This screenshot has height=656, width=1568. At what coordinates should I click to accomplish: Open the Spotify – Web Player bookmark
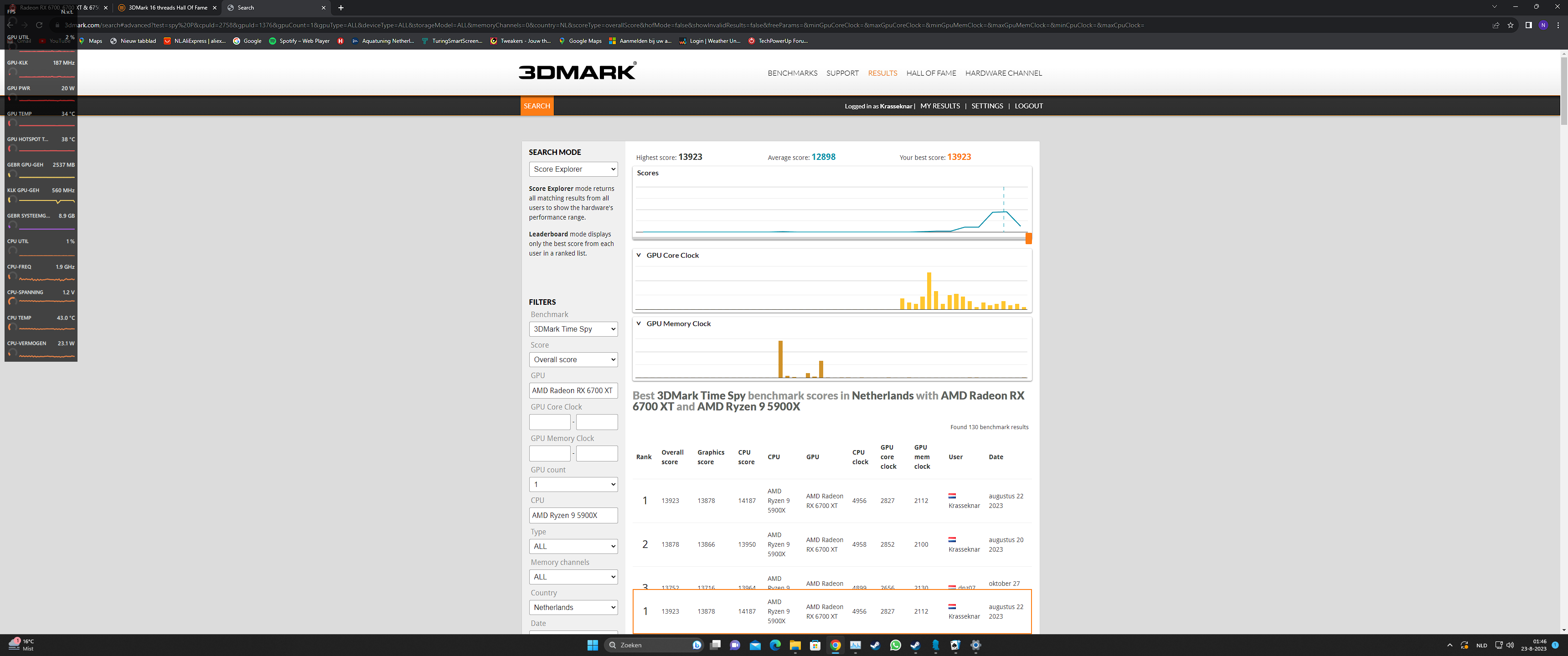(x=299, y=41)
